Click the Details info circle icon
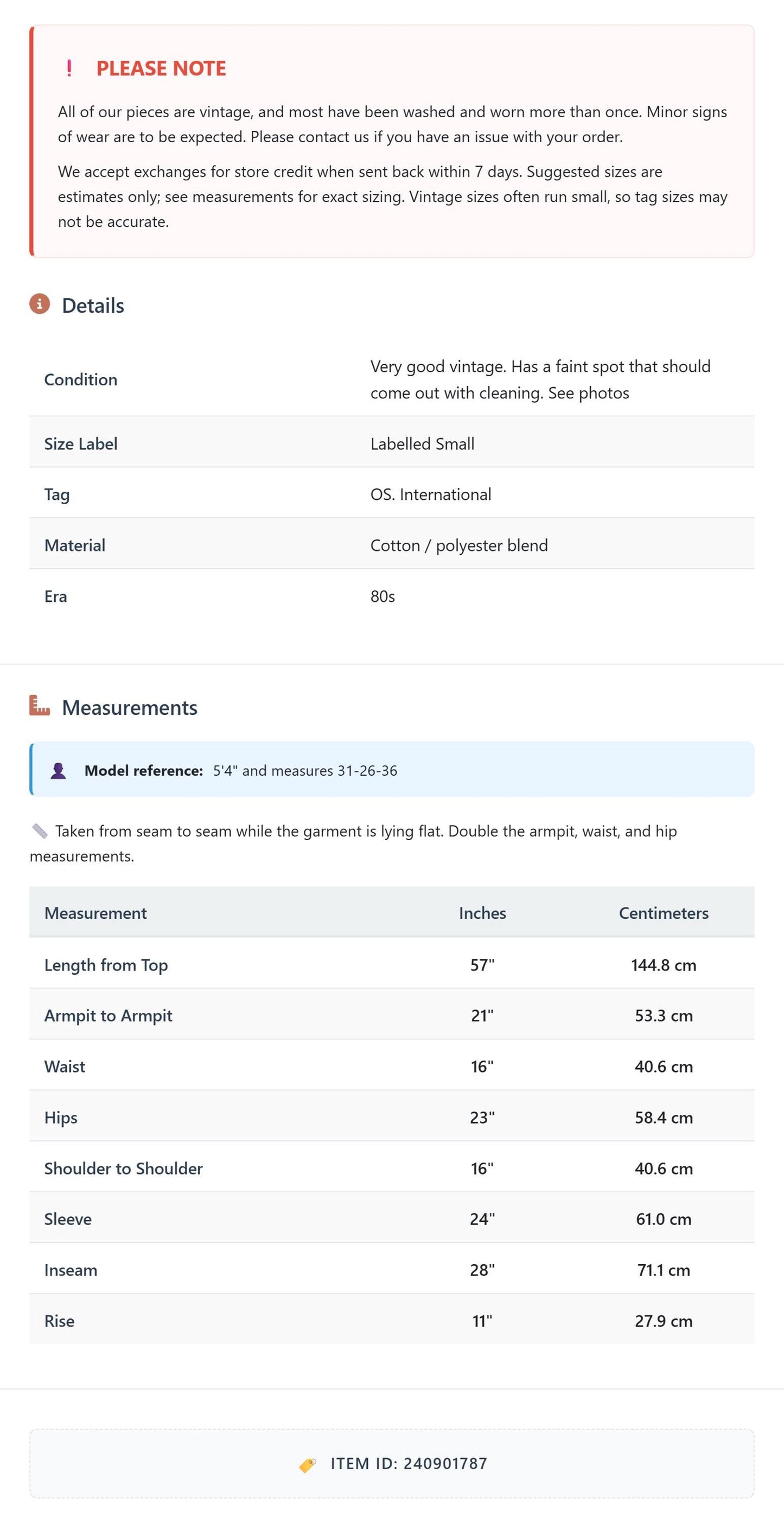The width and height of the screenshot is (784, 1523). (x=40, y=304)
